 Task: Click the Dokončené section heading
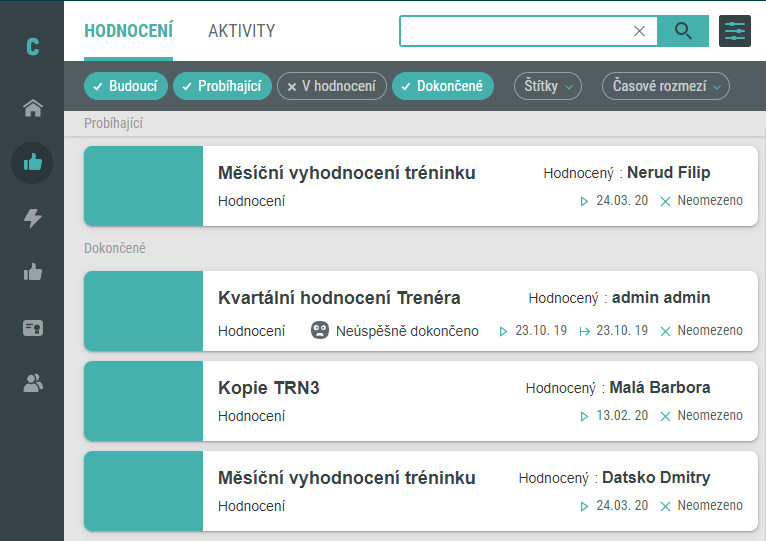115,248
